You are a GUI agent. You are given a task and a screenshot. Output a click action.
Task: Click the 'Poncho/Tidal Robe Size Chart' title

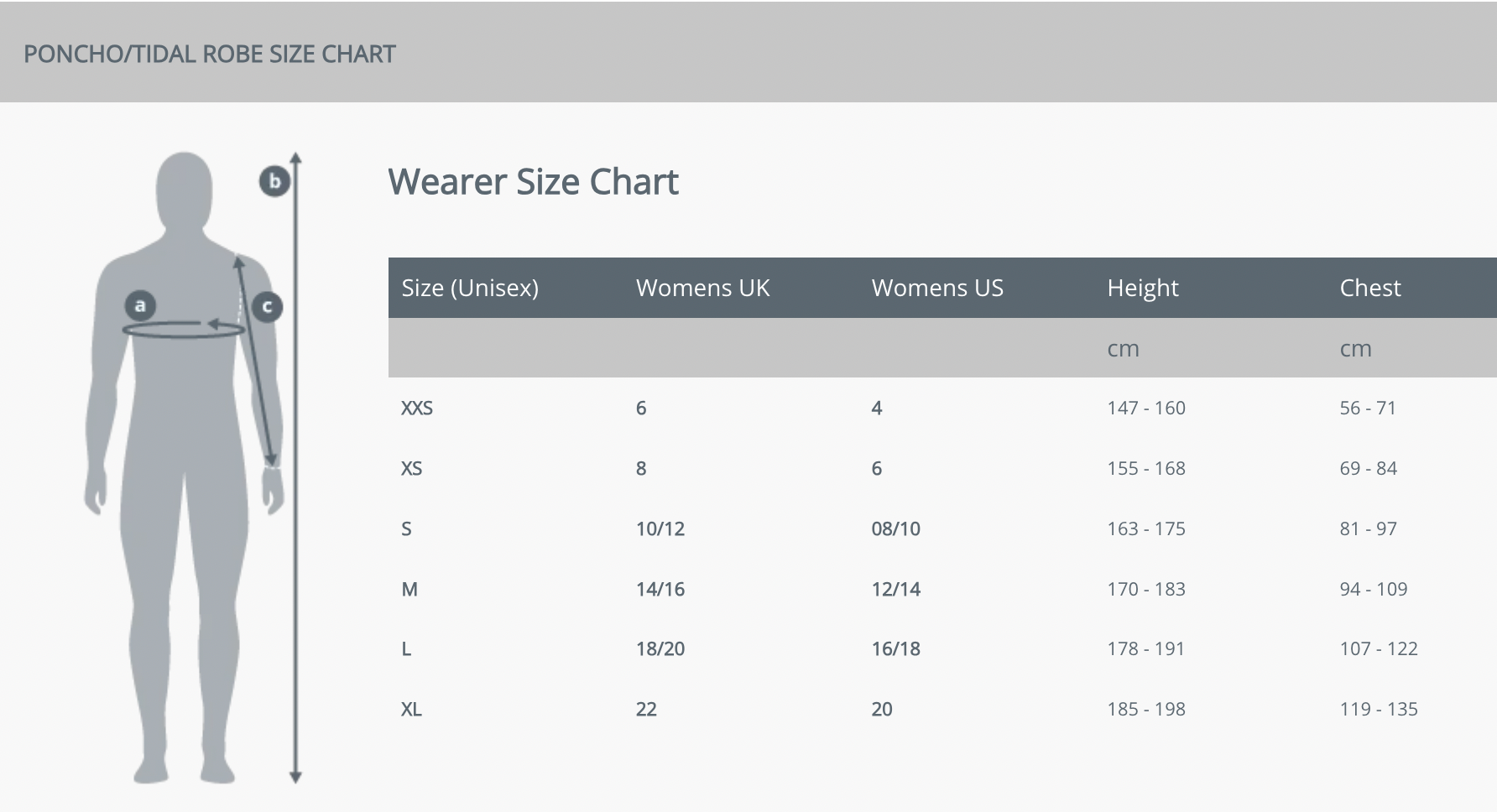pos(210,54)
